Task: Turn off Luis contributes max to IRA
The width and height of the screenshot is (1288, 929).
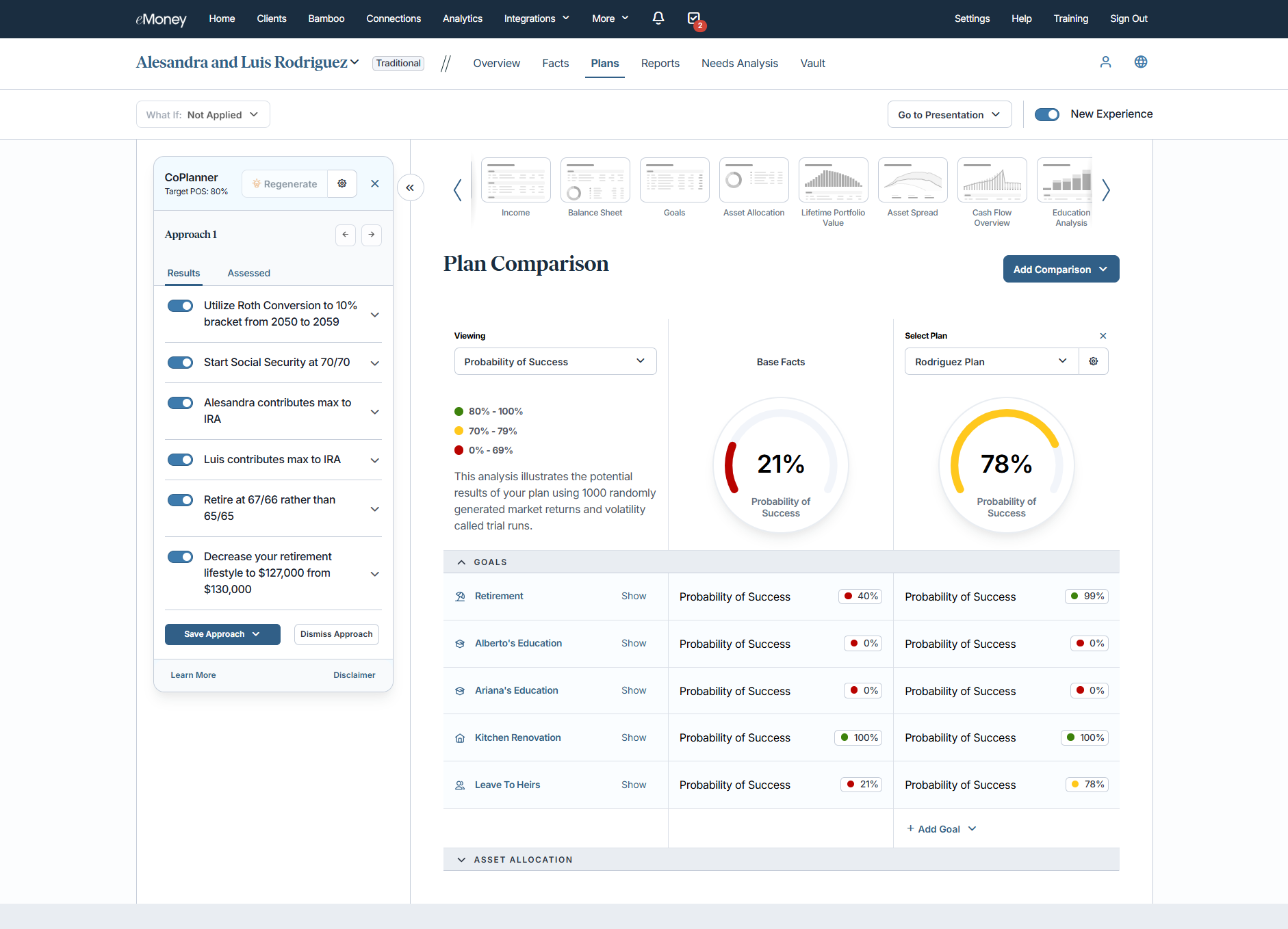Action: coord(181,460)
